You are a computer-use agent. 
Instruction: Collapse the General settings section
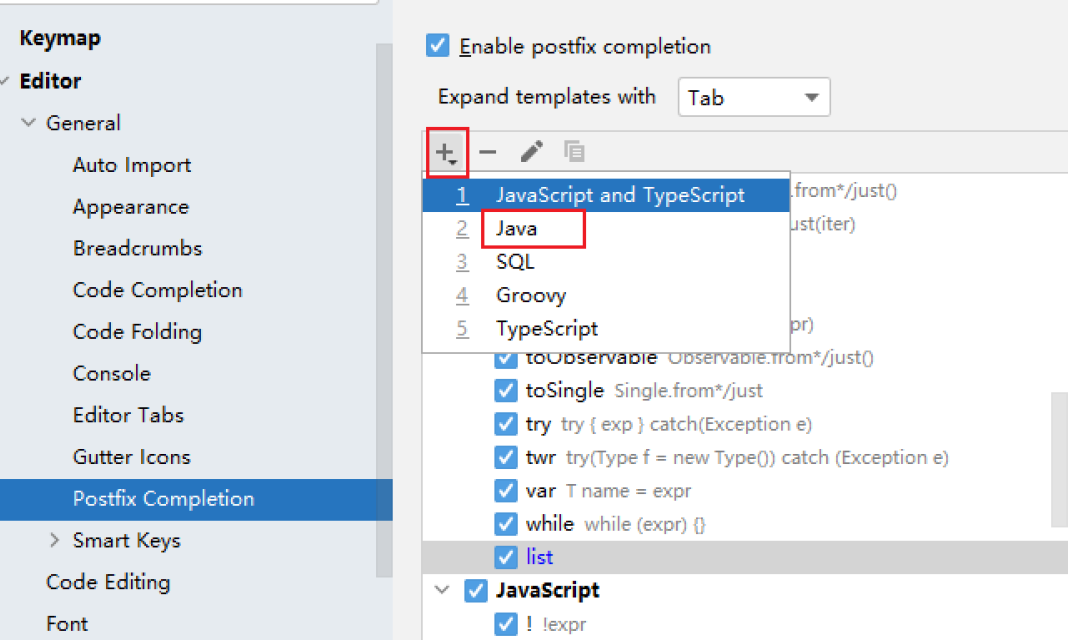pyautogui.click(x=28, y=123)
